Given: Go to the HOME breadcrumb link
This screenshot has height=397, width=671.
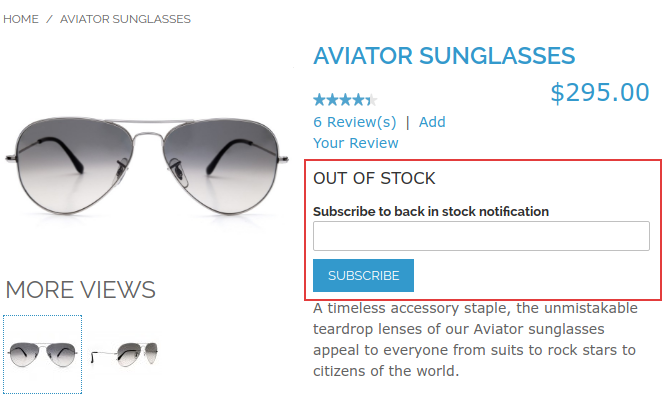Looking at the screenshot, I should click(x=21, y=19).
